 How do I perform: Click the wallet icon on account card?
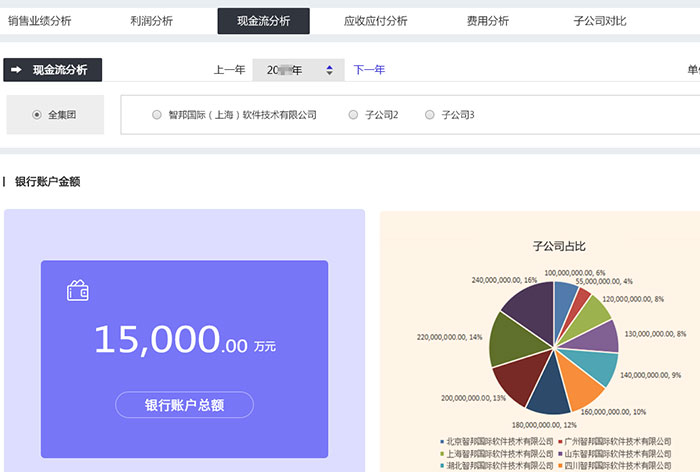coord(78,291)
